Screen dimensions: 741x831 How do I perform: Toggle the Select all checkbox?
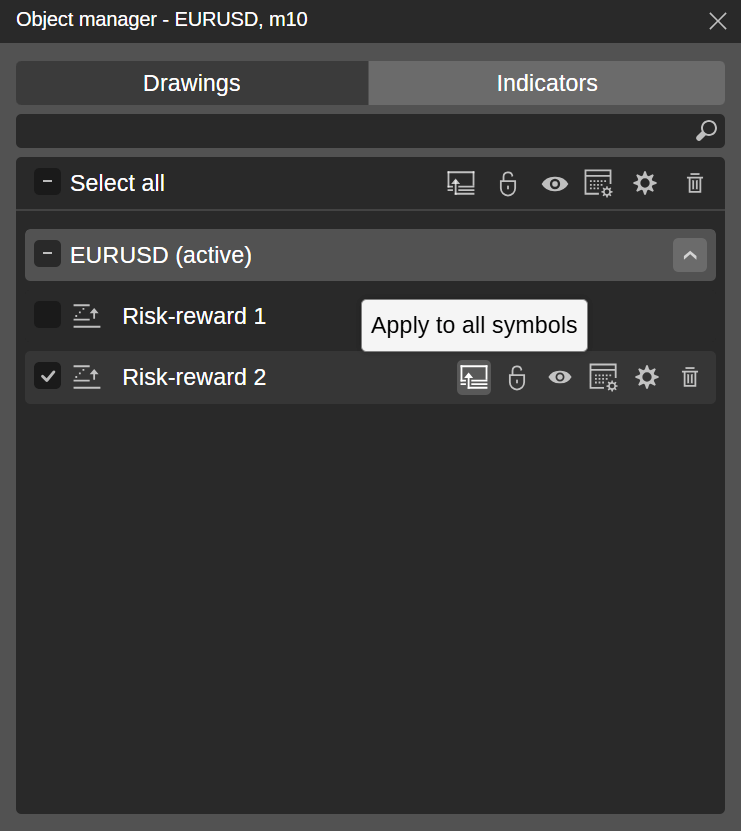tap(47, 182)
